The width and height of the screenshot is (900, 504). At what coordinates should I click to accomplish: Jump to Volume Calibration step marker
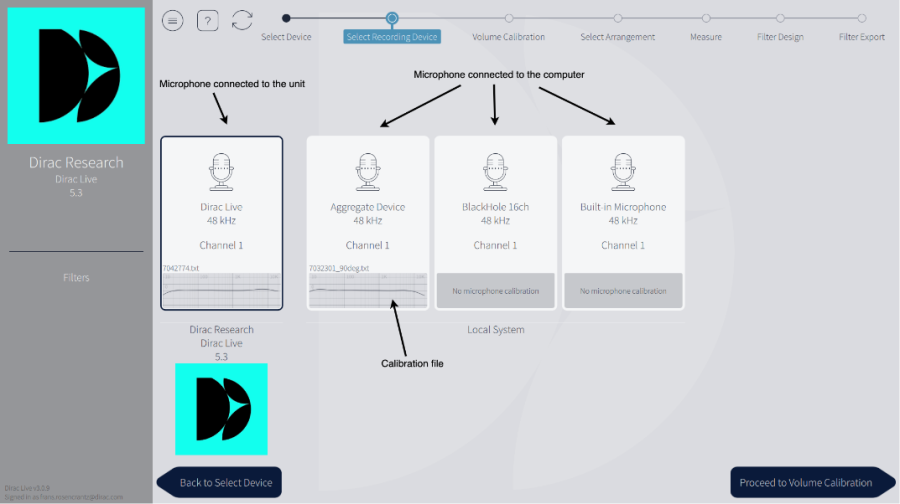pos(509,18)
